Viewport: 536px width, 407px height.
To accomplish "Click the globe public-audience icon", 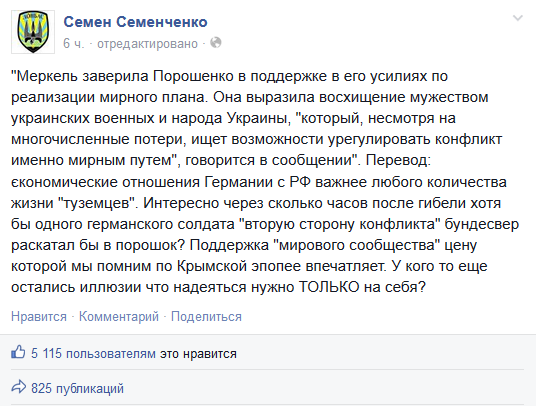I will click(216, 43).
